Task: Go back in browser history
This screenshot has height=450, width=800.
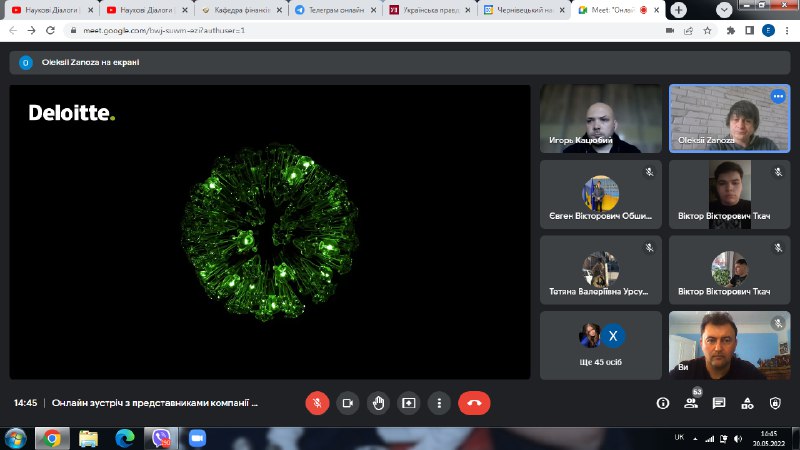Action: (x=13, y=31)
